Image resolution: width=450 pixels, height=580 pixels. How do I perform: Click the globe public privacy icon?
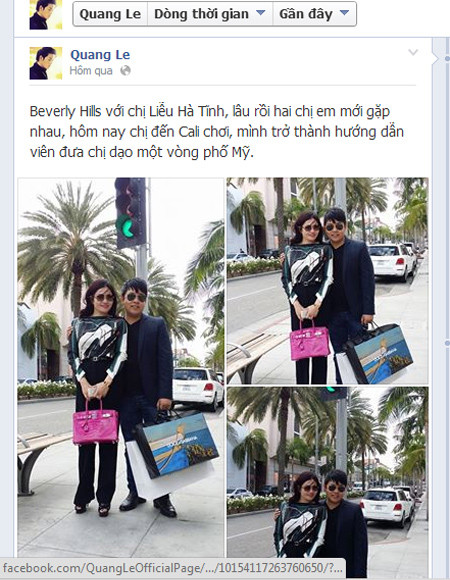125,70
